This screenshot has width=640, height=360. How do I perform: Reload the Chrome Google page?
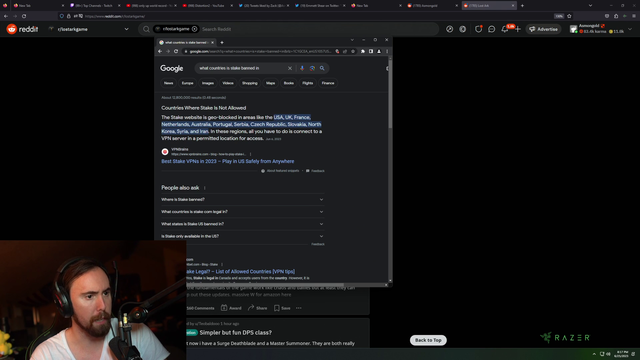(x=176, y=51)
